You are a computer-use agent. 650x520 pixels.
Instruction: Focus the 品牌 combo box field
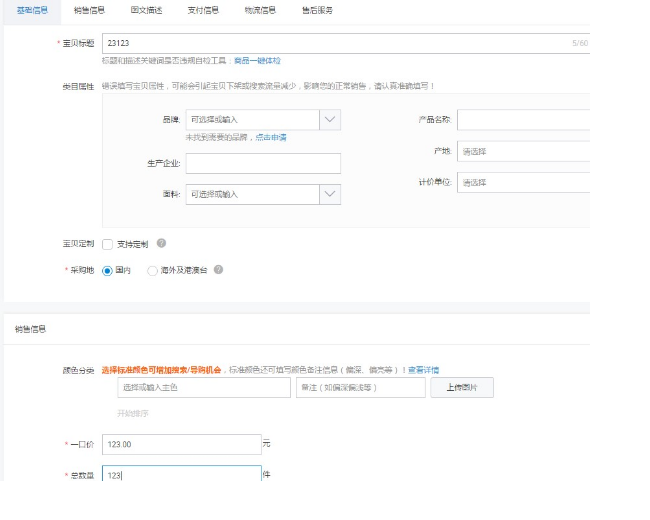tap(252, 120)
